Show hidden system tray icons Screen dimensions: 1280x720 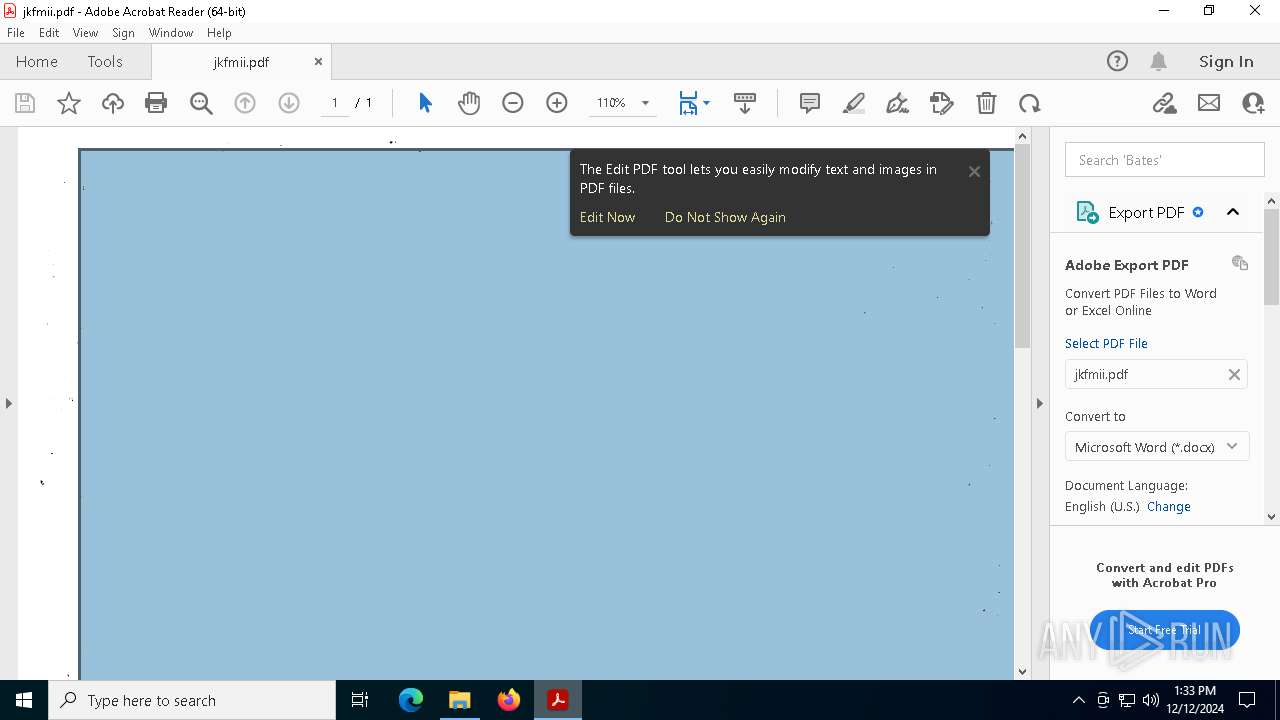[x=1079, y=700]
